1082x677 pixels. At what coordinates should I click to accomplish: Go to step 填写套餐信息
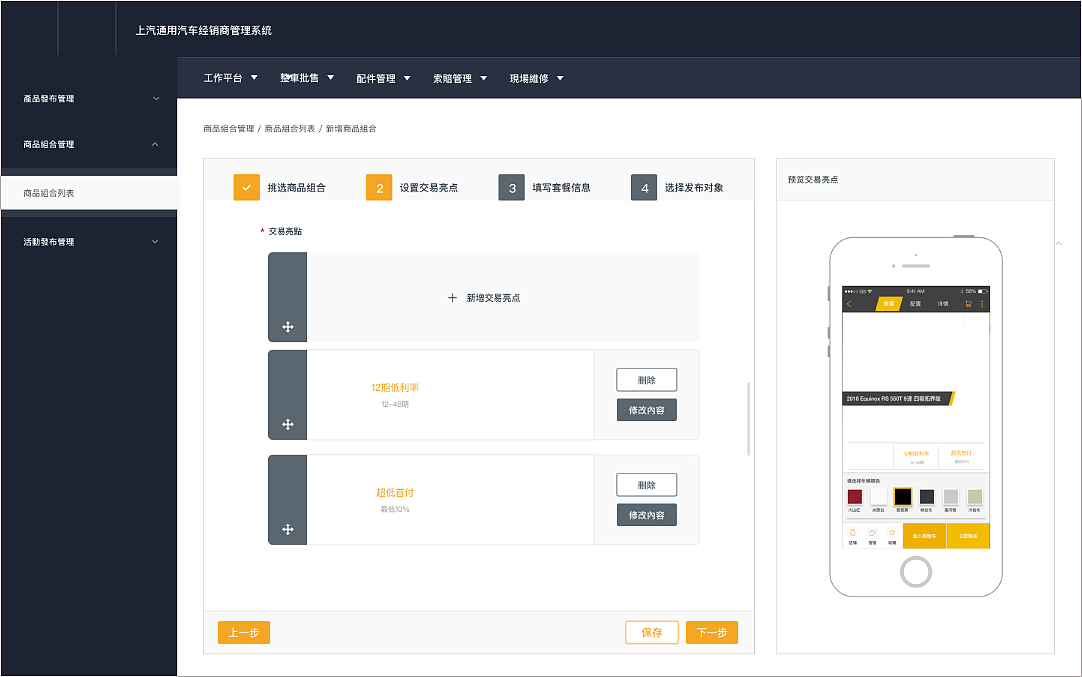pos(561,188)
